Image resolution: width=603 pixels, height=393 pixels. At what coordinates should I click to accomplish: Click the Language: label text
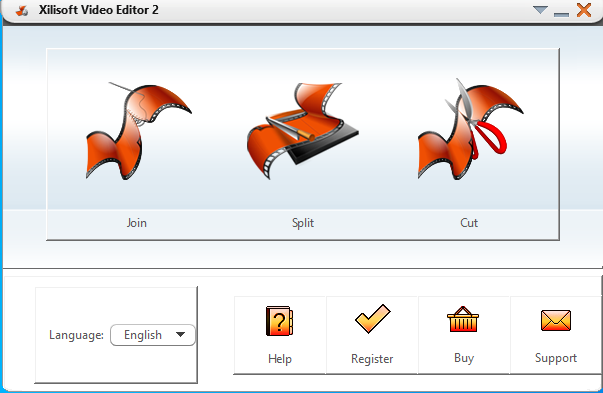(x=76, y=335)
